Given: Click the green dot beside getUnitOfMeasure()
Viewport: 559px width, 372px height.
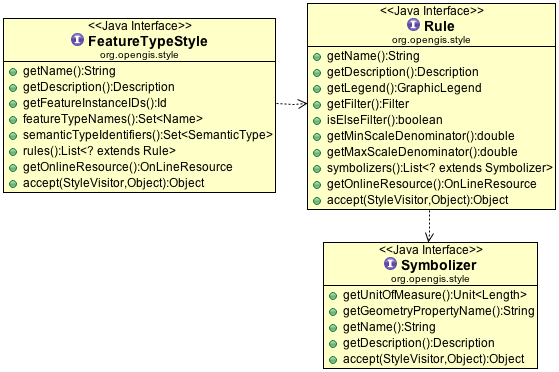Looking at the screenshot, I should coord(333,296).
